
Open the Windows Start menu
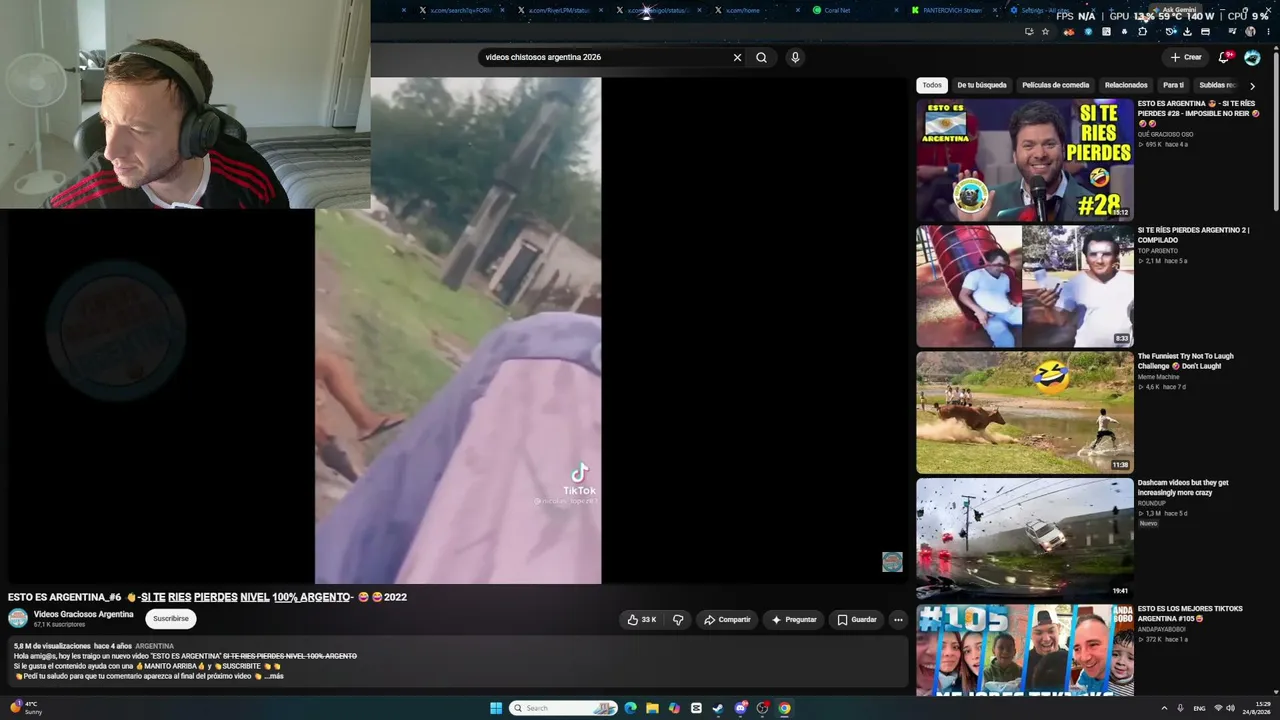coord(496,708)
